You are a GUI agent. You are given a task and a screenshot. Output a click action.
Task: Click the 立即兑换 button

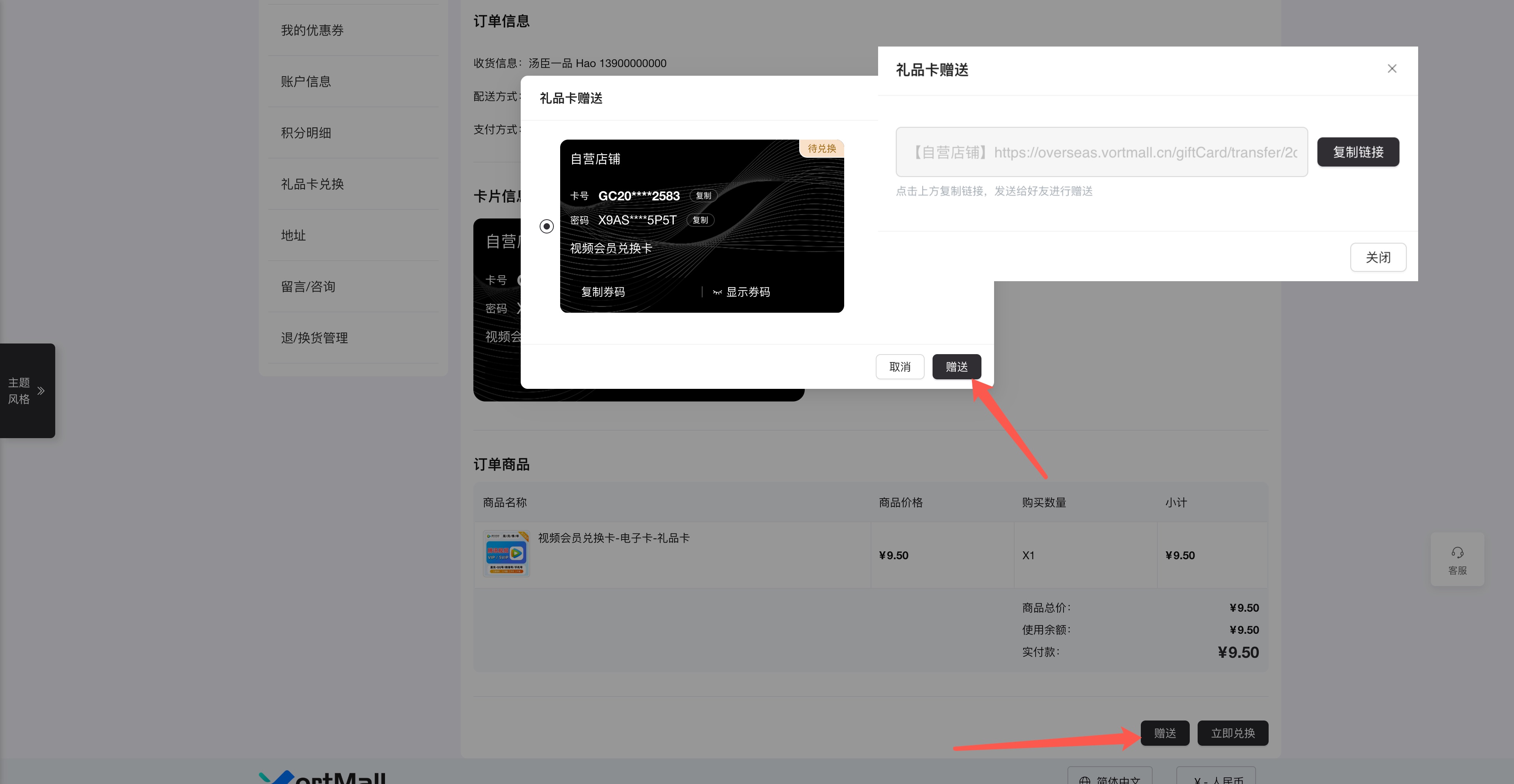(1232, 733)
